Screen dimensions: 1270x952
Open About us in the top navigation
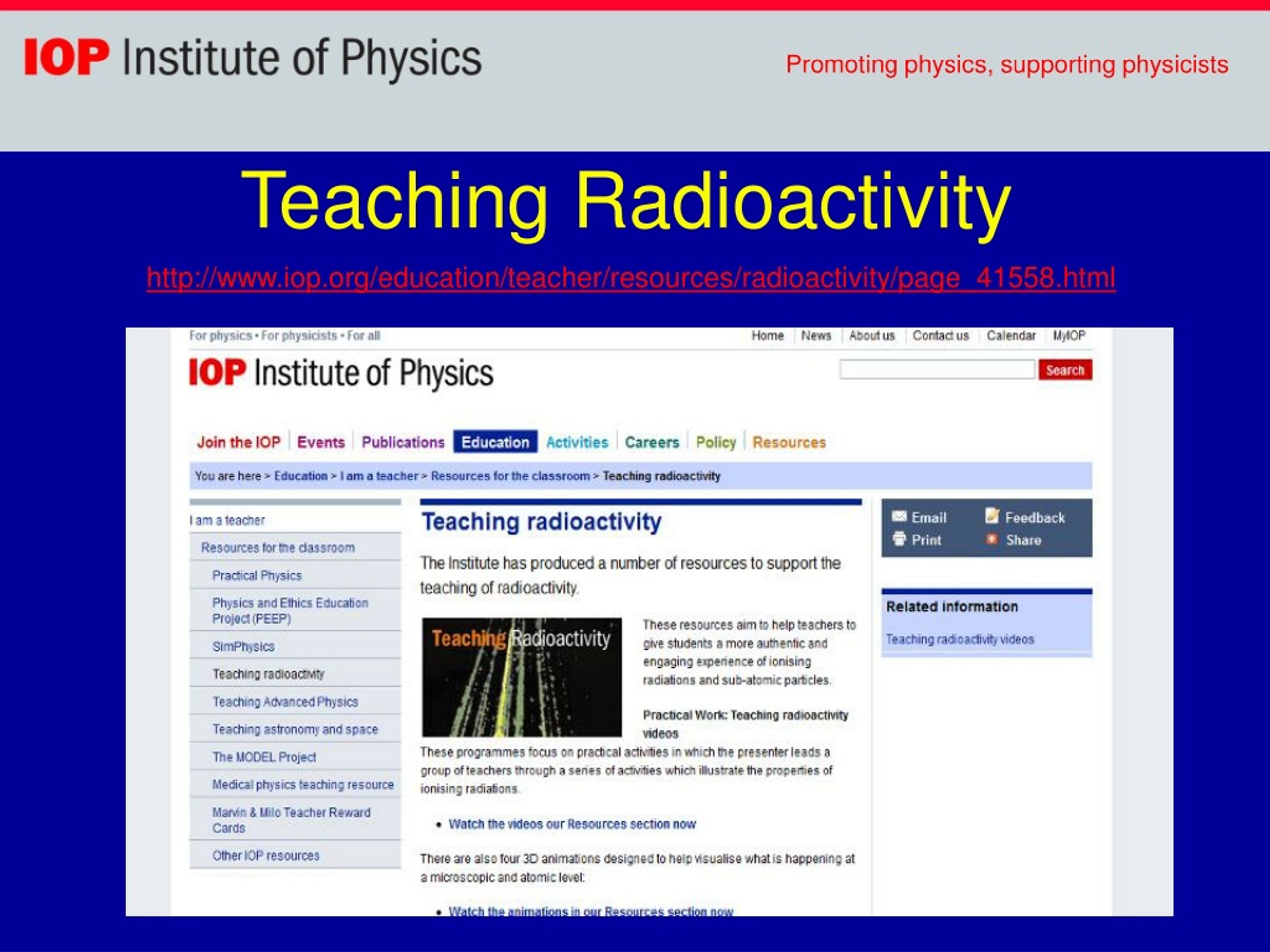pyautogui.click(x=872, y=336)
